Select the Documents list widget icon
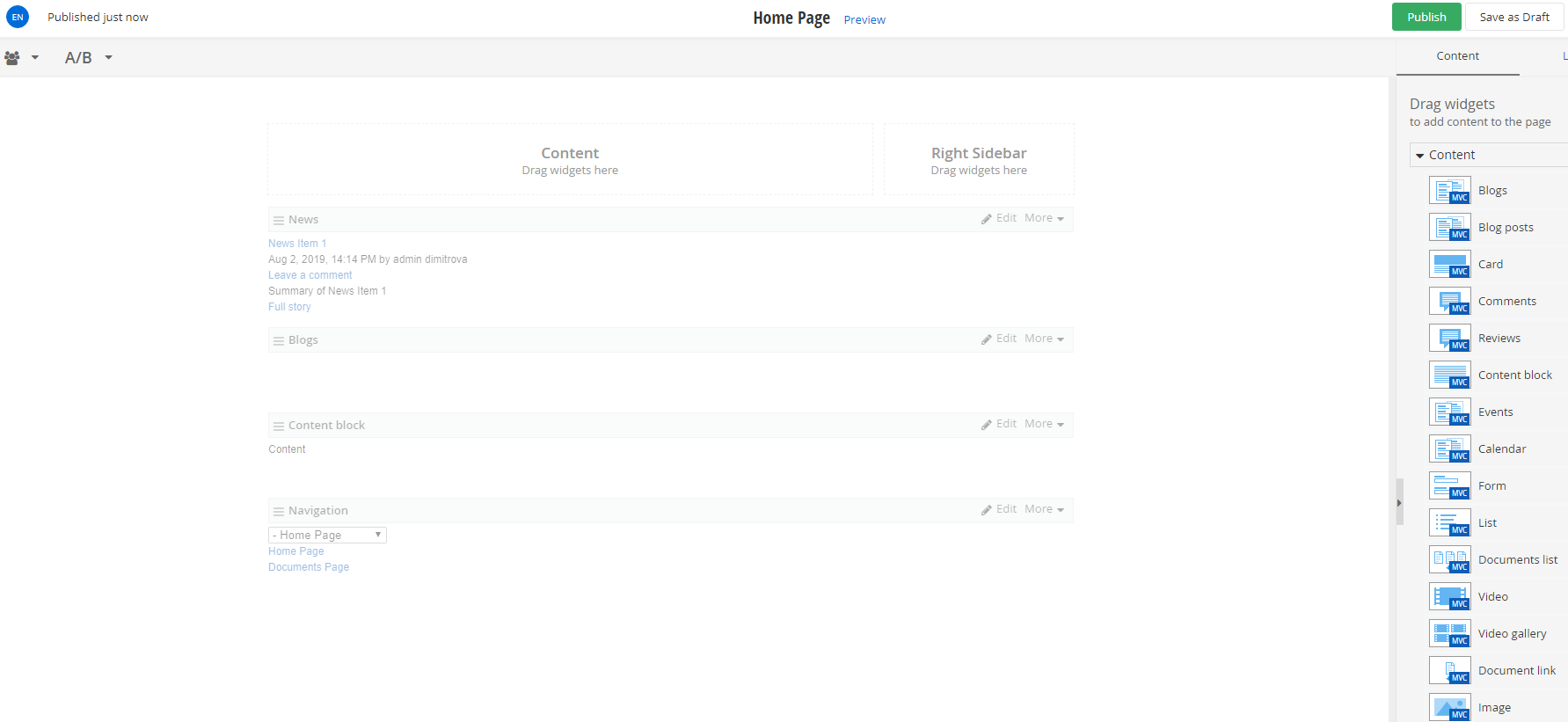The width and height of the screenshot is (1568, 722). coord(1449,559)
